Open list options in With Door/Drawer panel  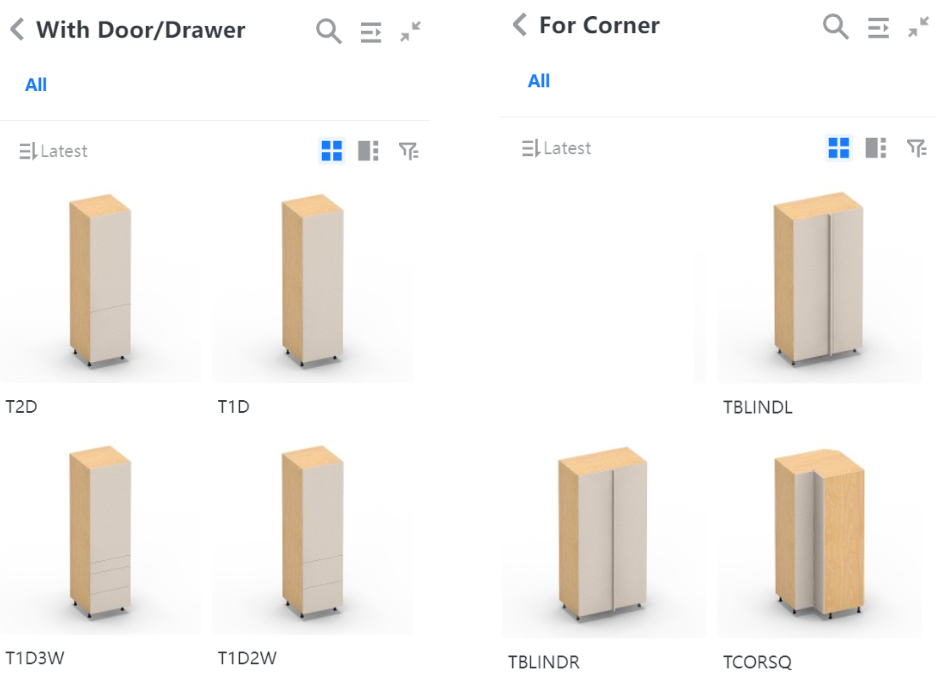pos(371,32)
